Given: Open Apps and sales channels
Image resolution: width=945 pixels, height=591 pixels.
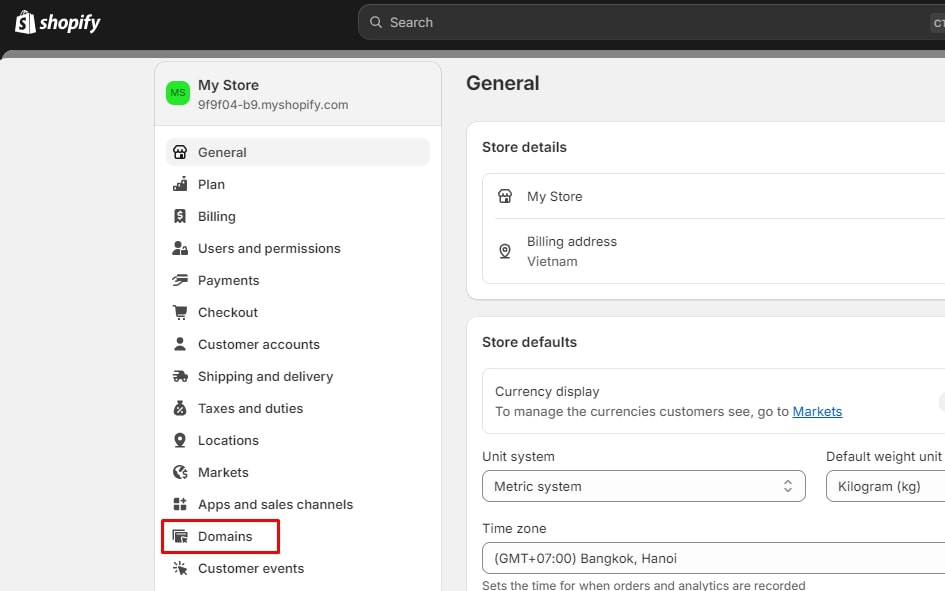Looking at the screenshot, I should [298, 504].
